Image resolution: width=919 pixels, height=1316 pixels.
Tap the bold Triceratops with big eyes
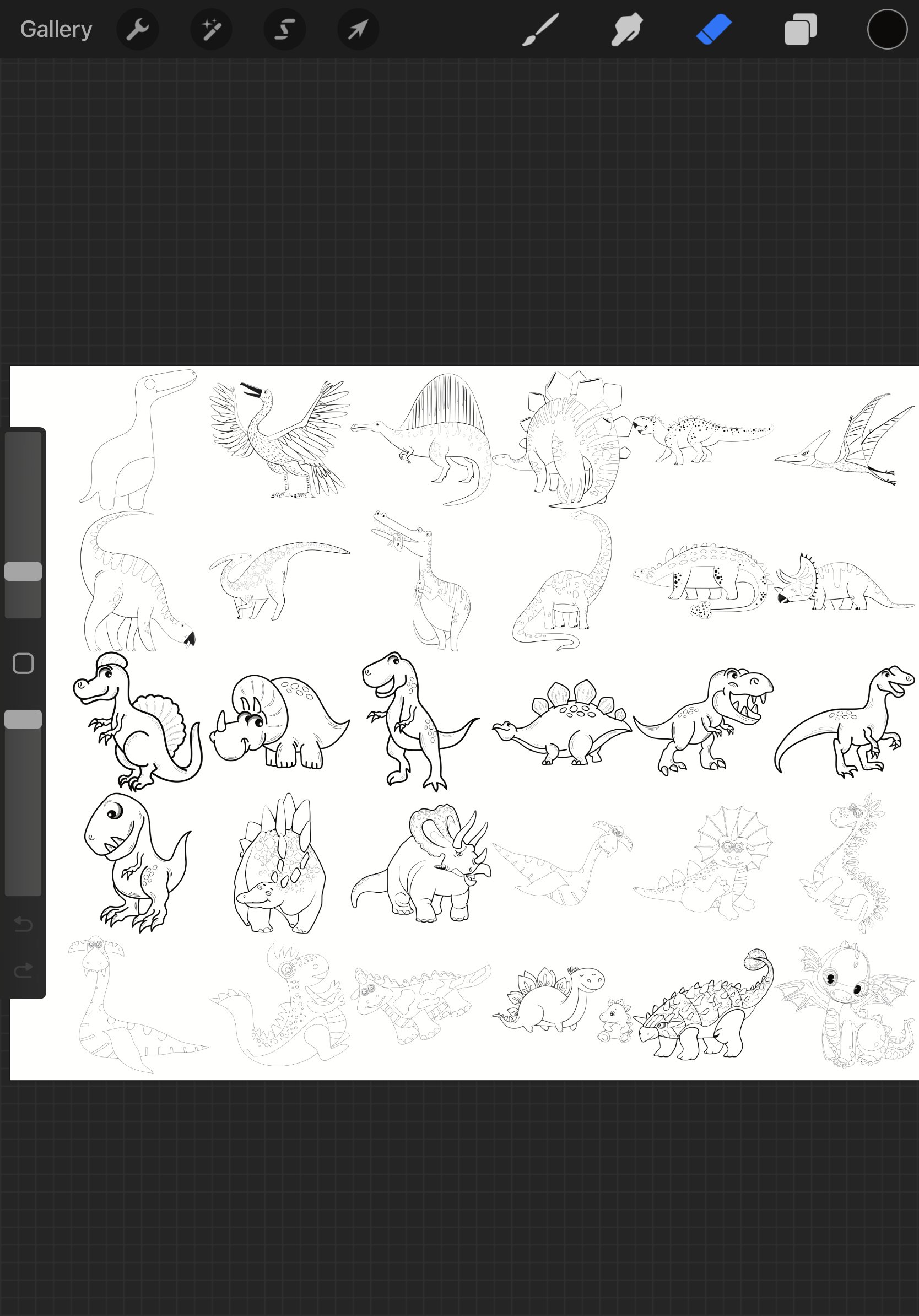click(x=279, y=721)
